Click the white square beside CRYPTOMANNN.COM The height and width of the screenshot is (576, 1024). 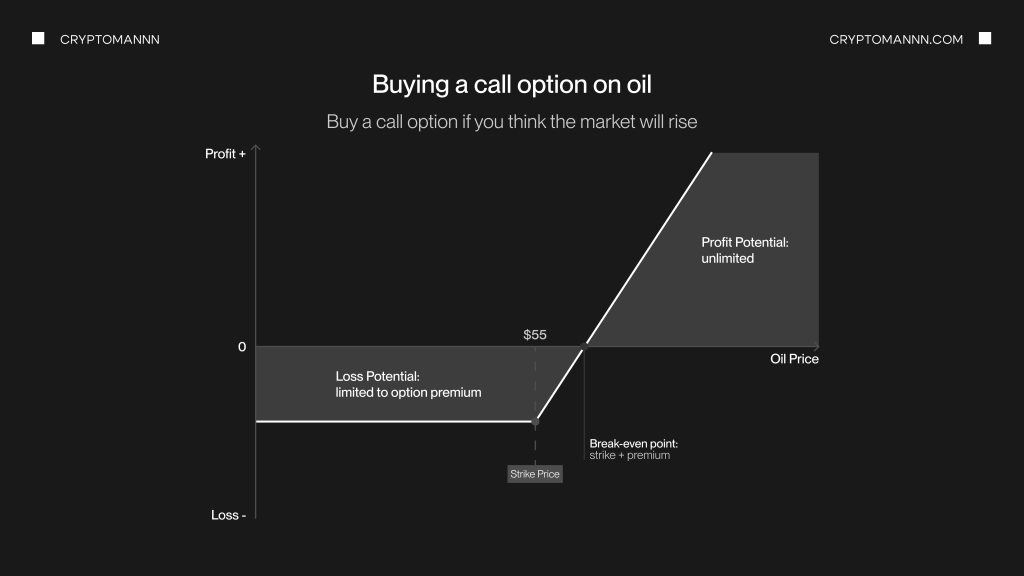point(985,39)
